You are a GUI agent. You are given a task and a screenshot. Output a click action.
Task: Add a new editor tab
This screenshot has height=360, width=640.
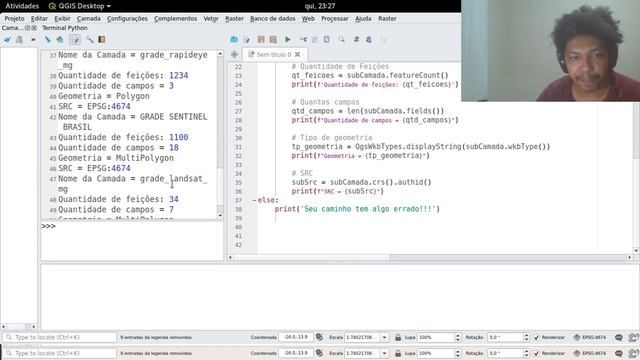(234, 54)
